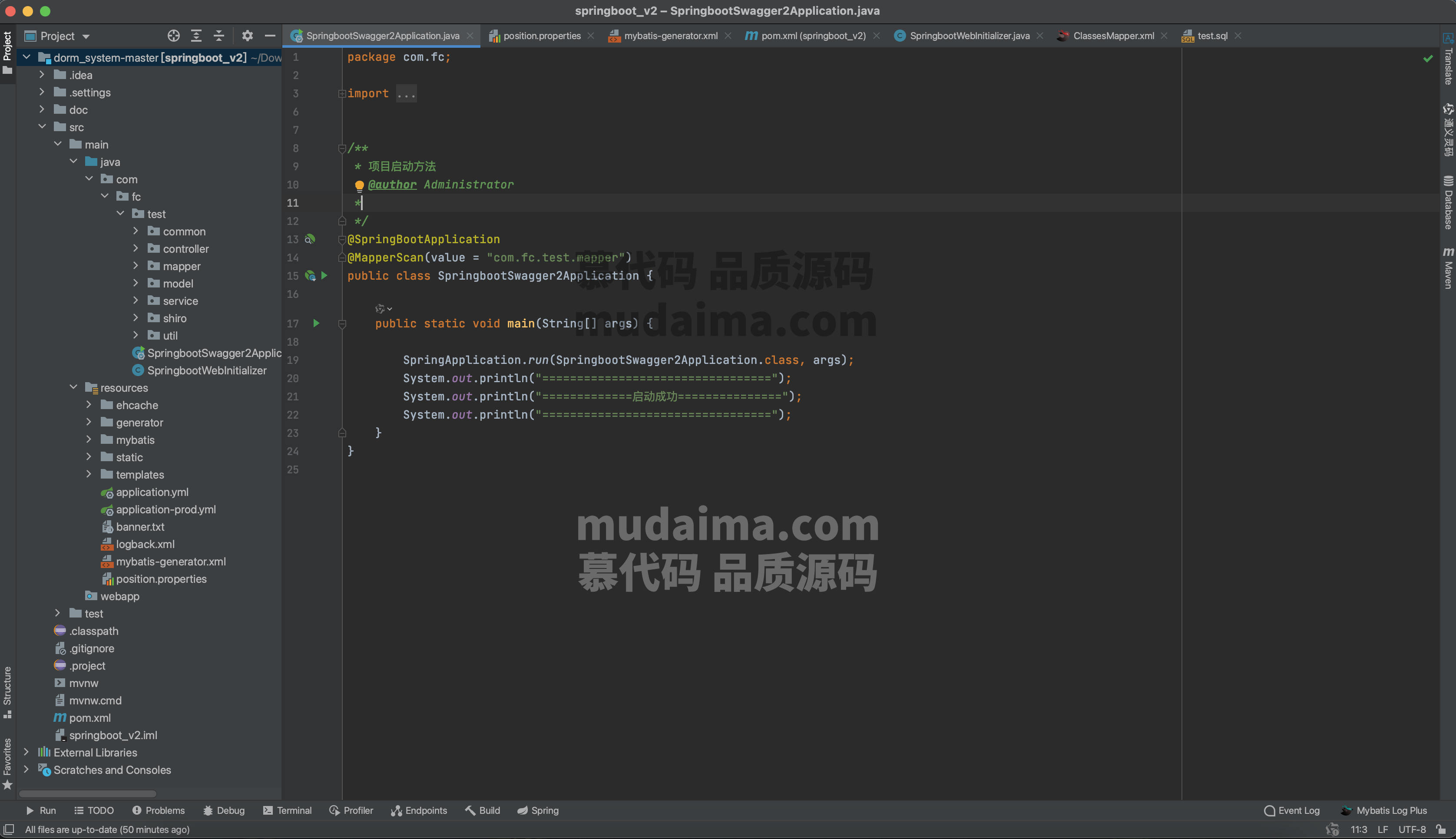1456x839 pixels.
Task: Expand External Libraries node
Action: click(x=26, y=752)
